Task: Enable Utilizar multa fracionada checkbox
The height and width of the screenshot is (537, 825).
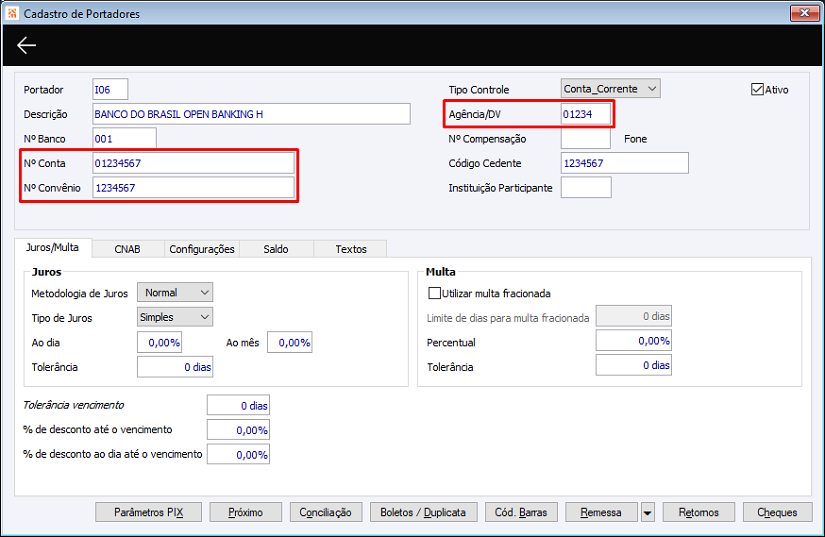Action: (435, 293)
